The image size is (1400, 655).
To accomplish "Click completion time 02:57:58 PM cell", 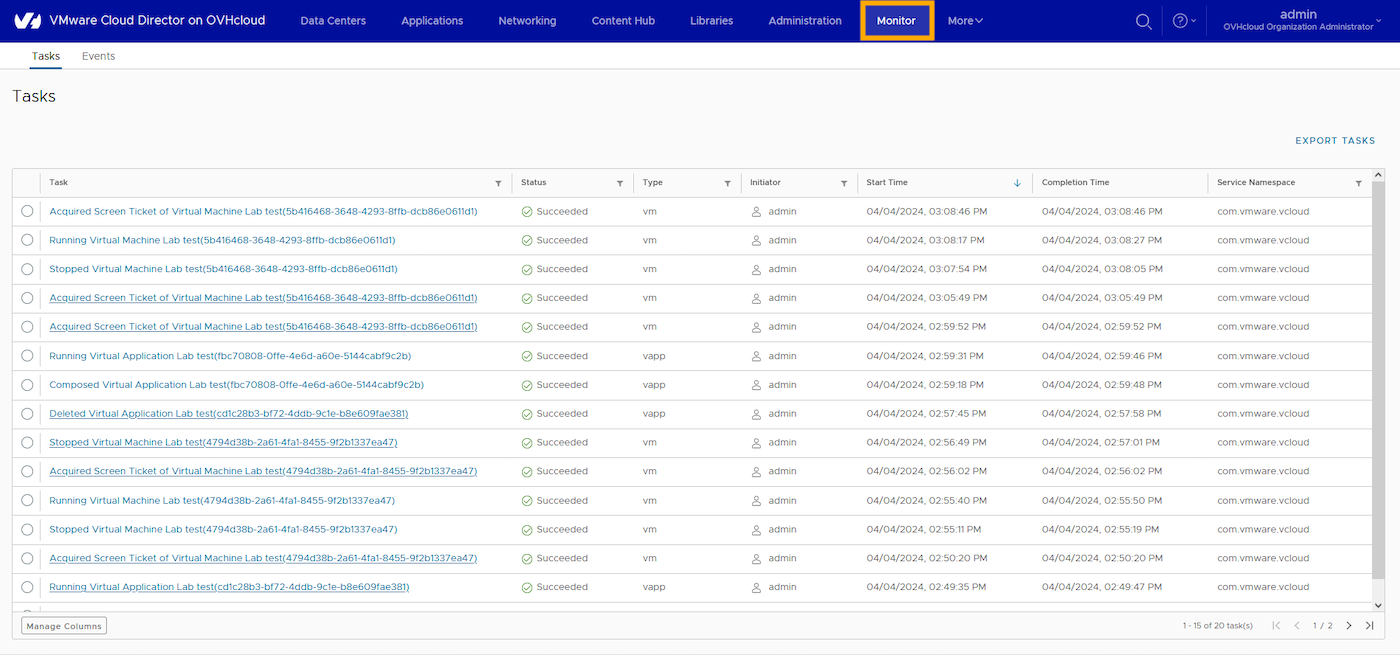I will pyautogui.click(x=1104, y=414).
